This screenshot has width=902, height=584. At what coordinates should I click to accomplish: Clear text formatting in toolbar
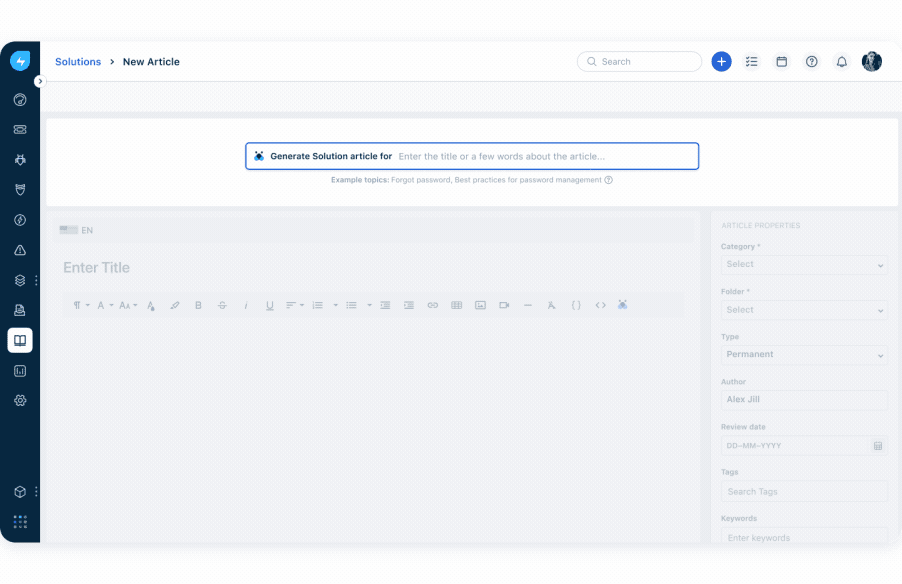pyautogui.click(x=552, y=306)
